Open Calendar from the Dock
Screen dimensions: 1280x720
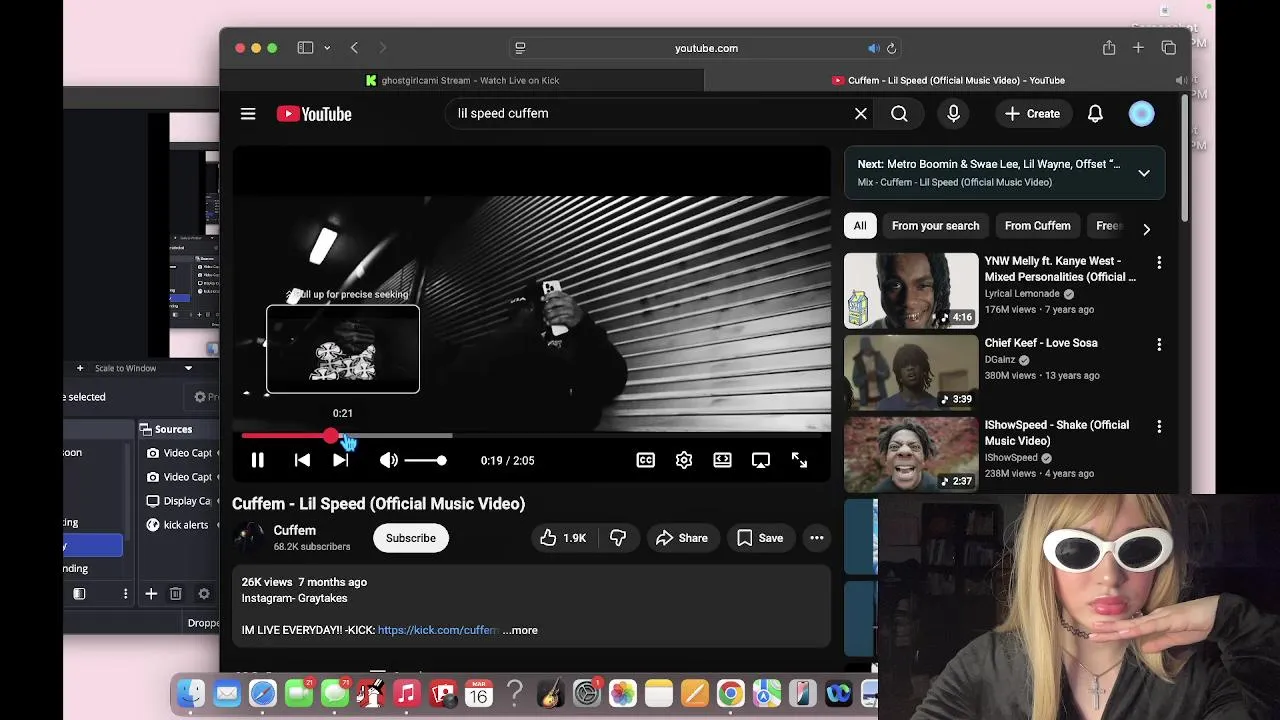click(x=478, y=693)
